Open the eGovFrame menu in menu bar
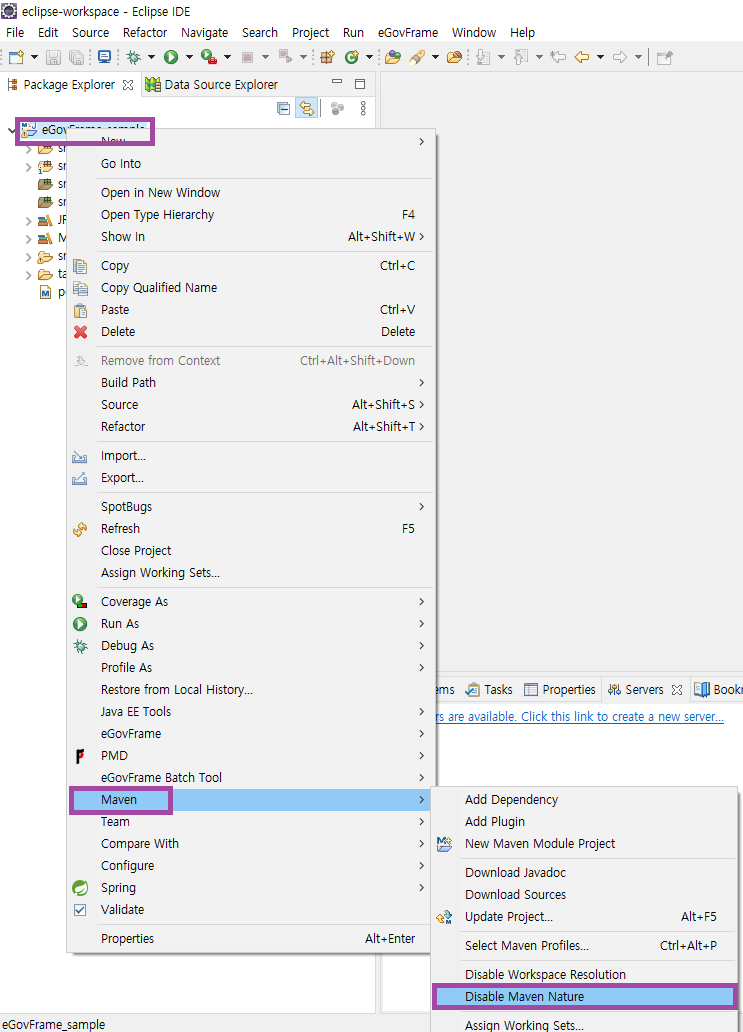 coord(407,32)
